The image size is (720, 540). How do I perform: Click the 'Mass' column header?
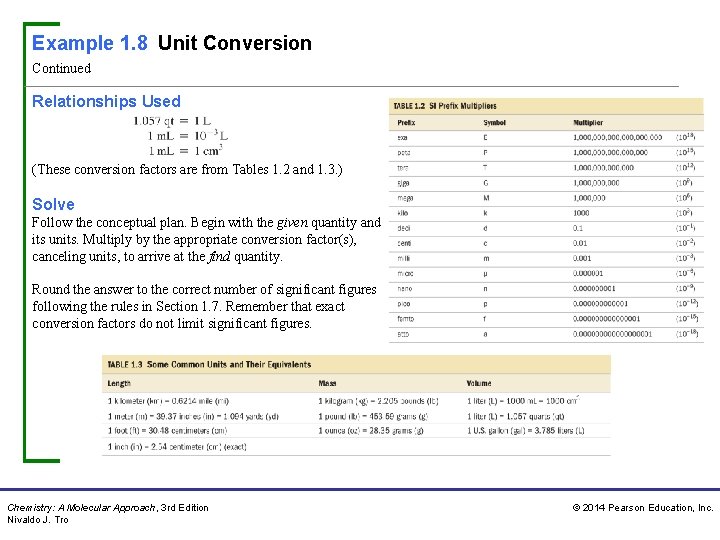click(327, 383)
